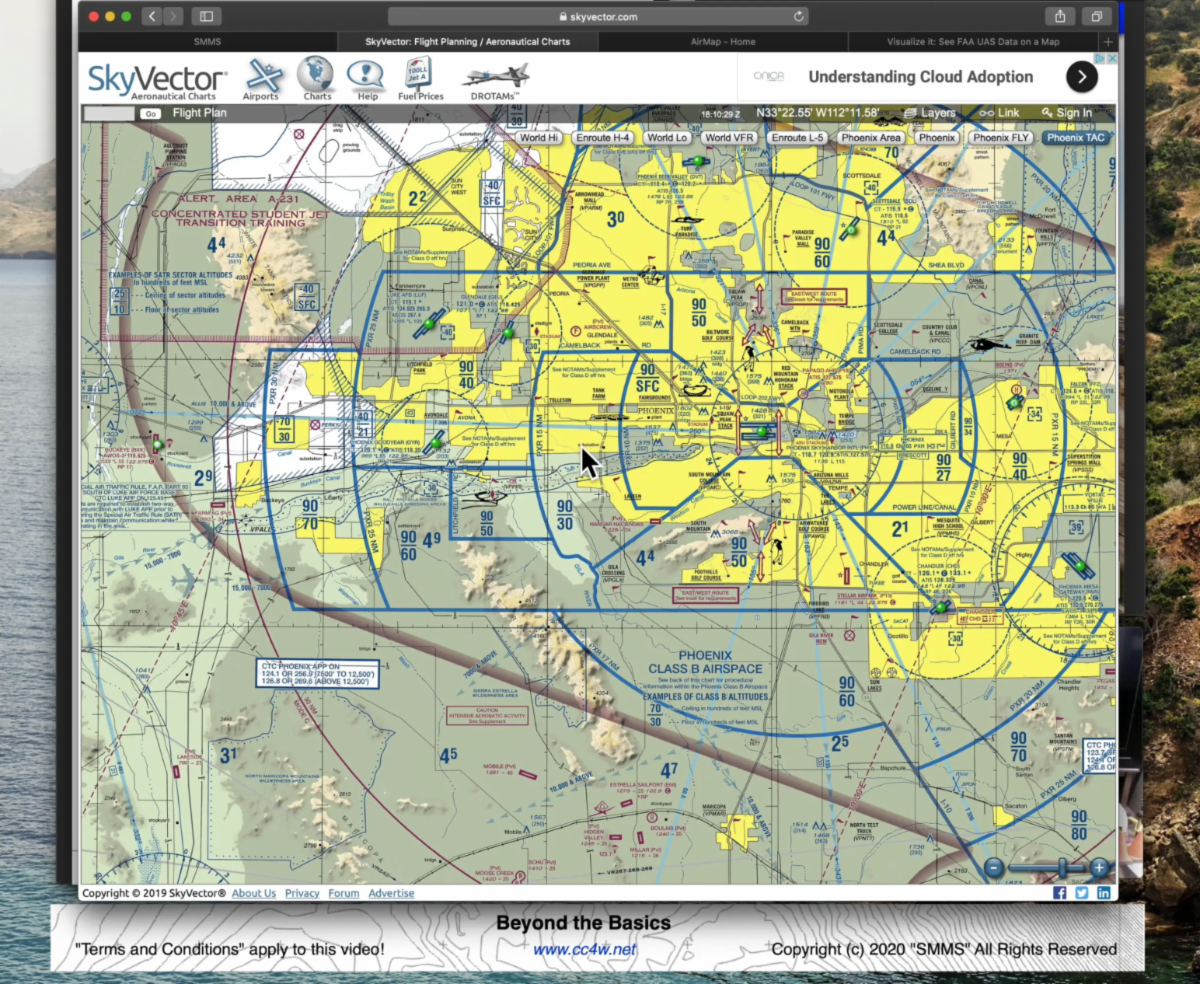This screenshot has height=984, width=1200.
Task: Switch to the Visualize it FAA UAS tab
Action: click(973, 42)
